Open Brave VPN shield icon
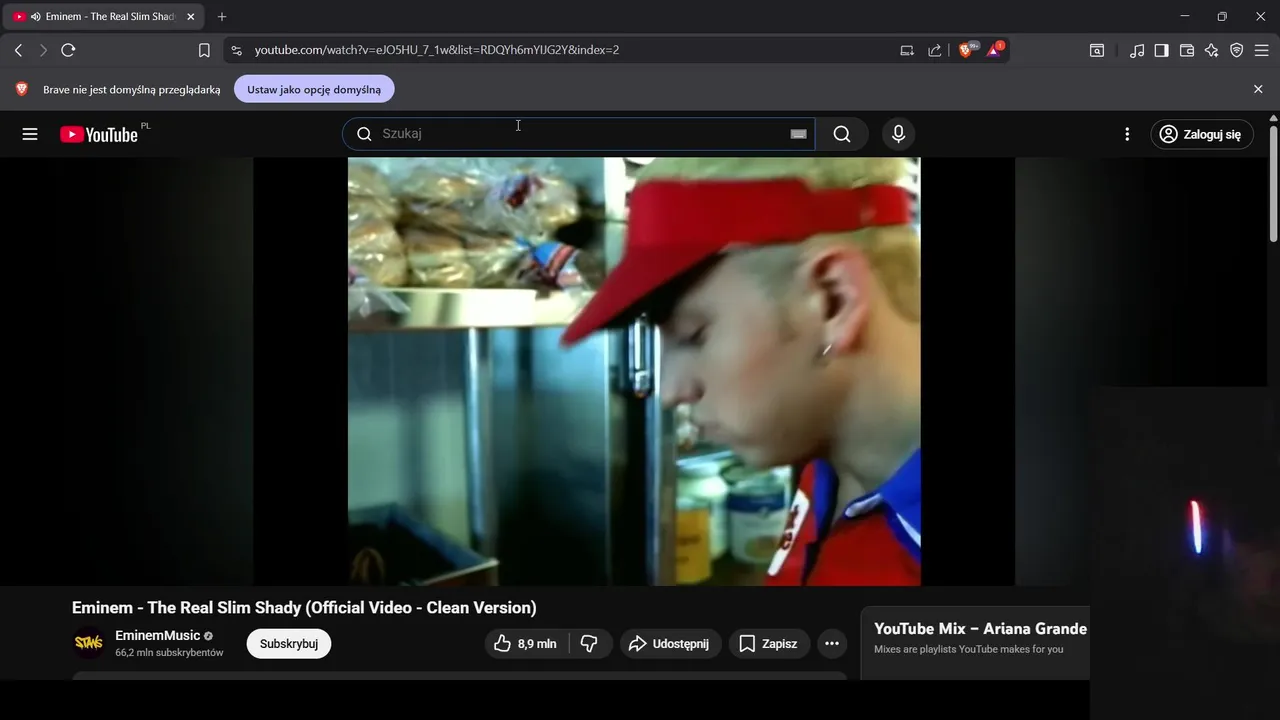 click(x=1237, y=50)
